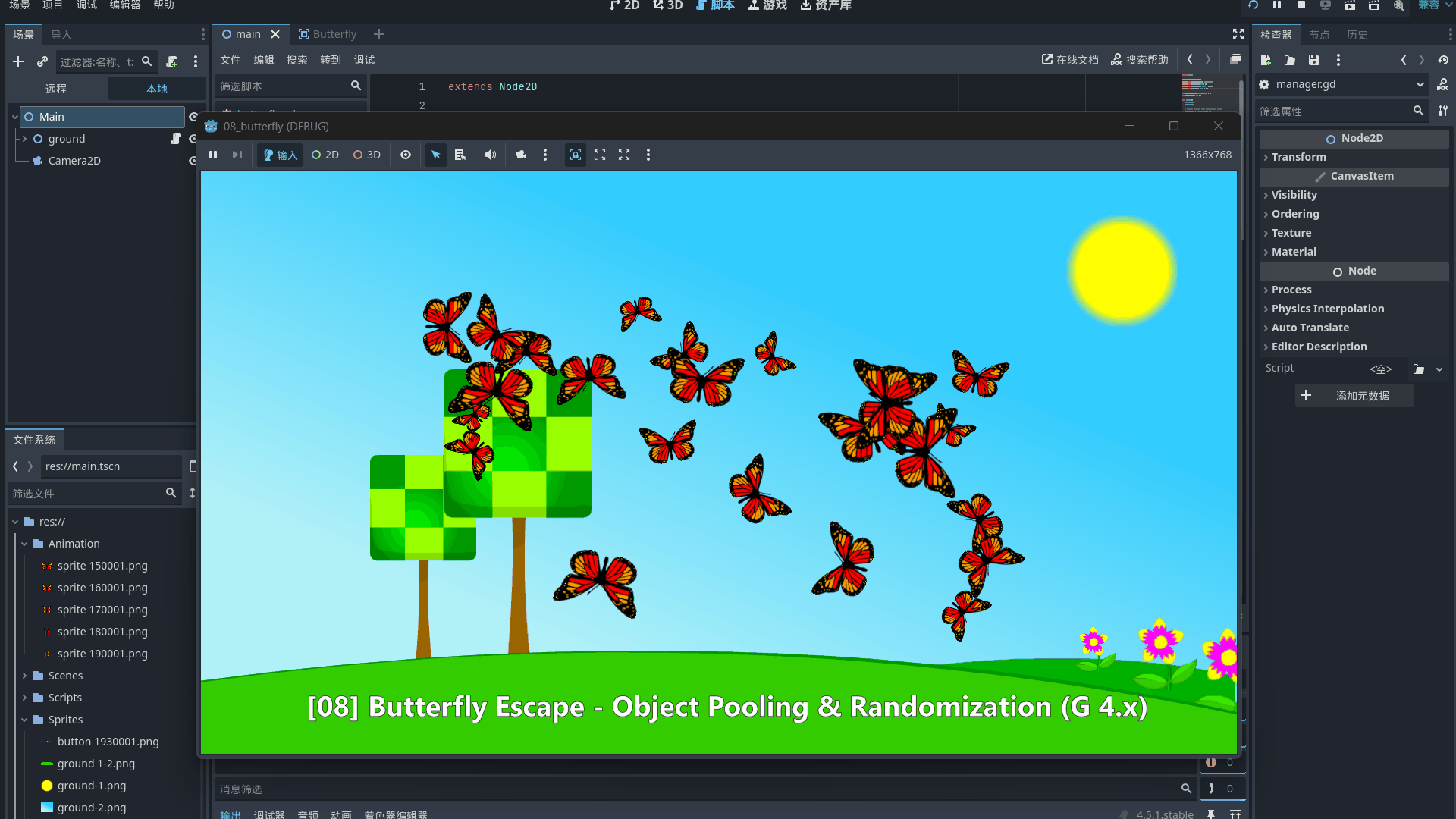Toggle fixed-size embed lock icon
Image resolution: width=1456 pixels, height=819 pixels.
pos(576,155)
